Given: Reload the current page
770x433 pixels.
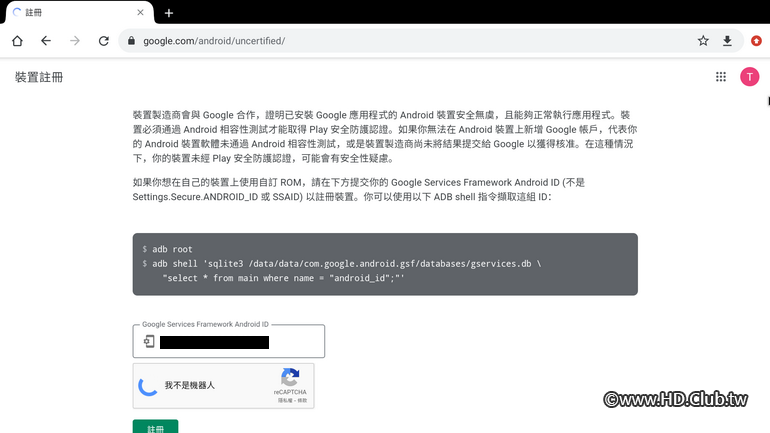Looking at the screenshot, I should click(104, 41).
